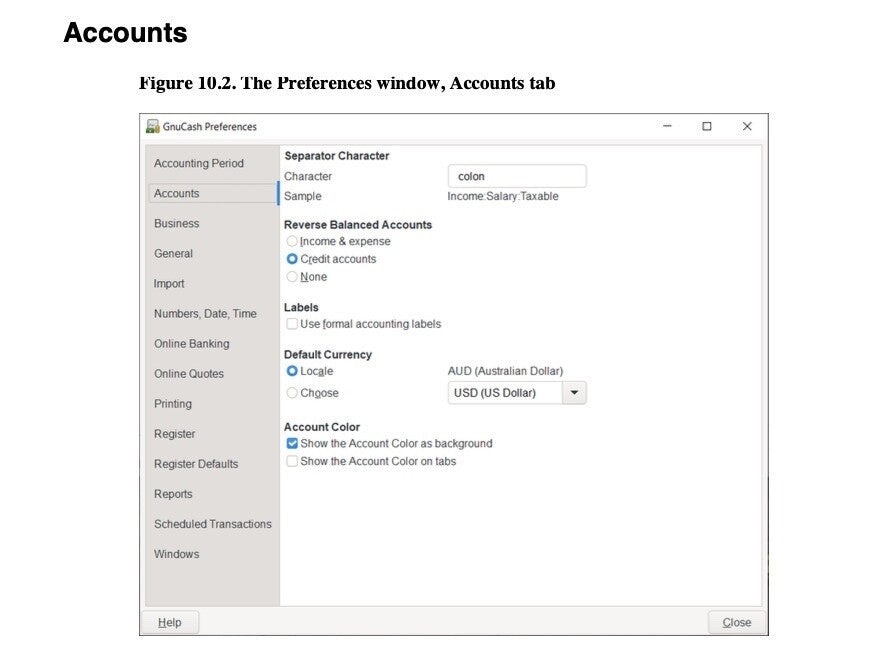
Task: Open the Online Quotes section
Action: [x=189, y=373]
